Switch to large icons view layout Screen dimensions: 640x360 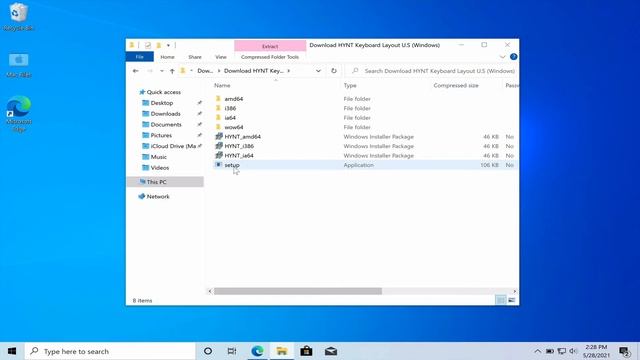tap(511, 300)
